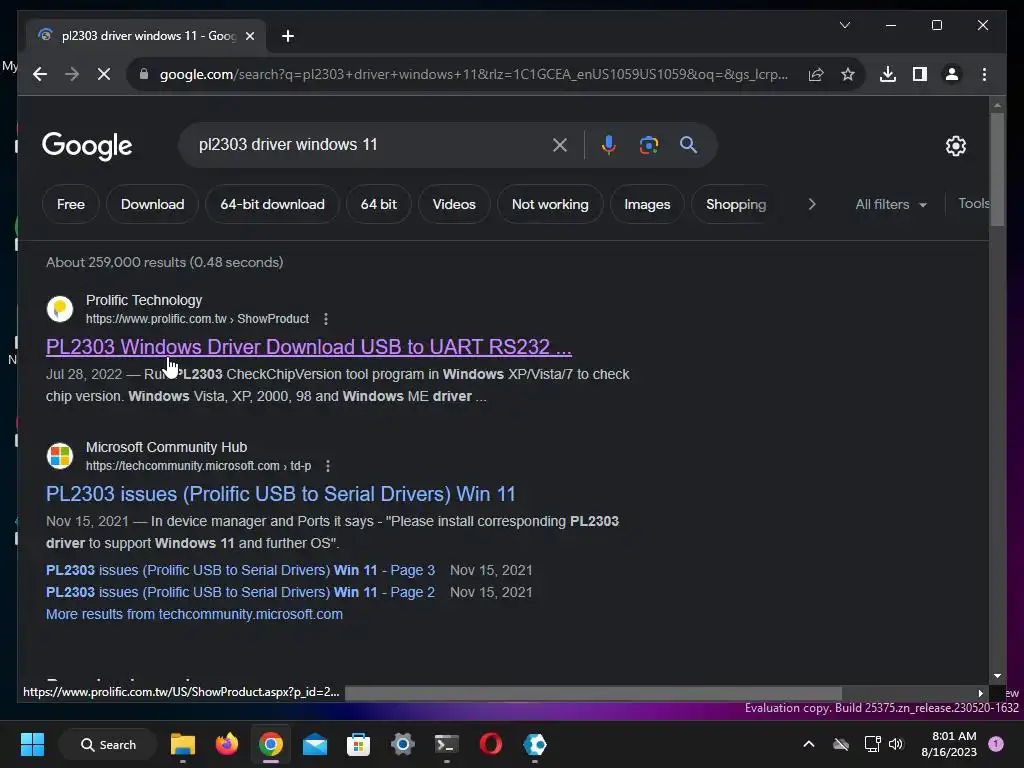1024x768 pixels.
Task: Go back to the previous page
Action: point(40,74)
